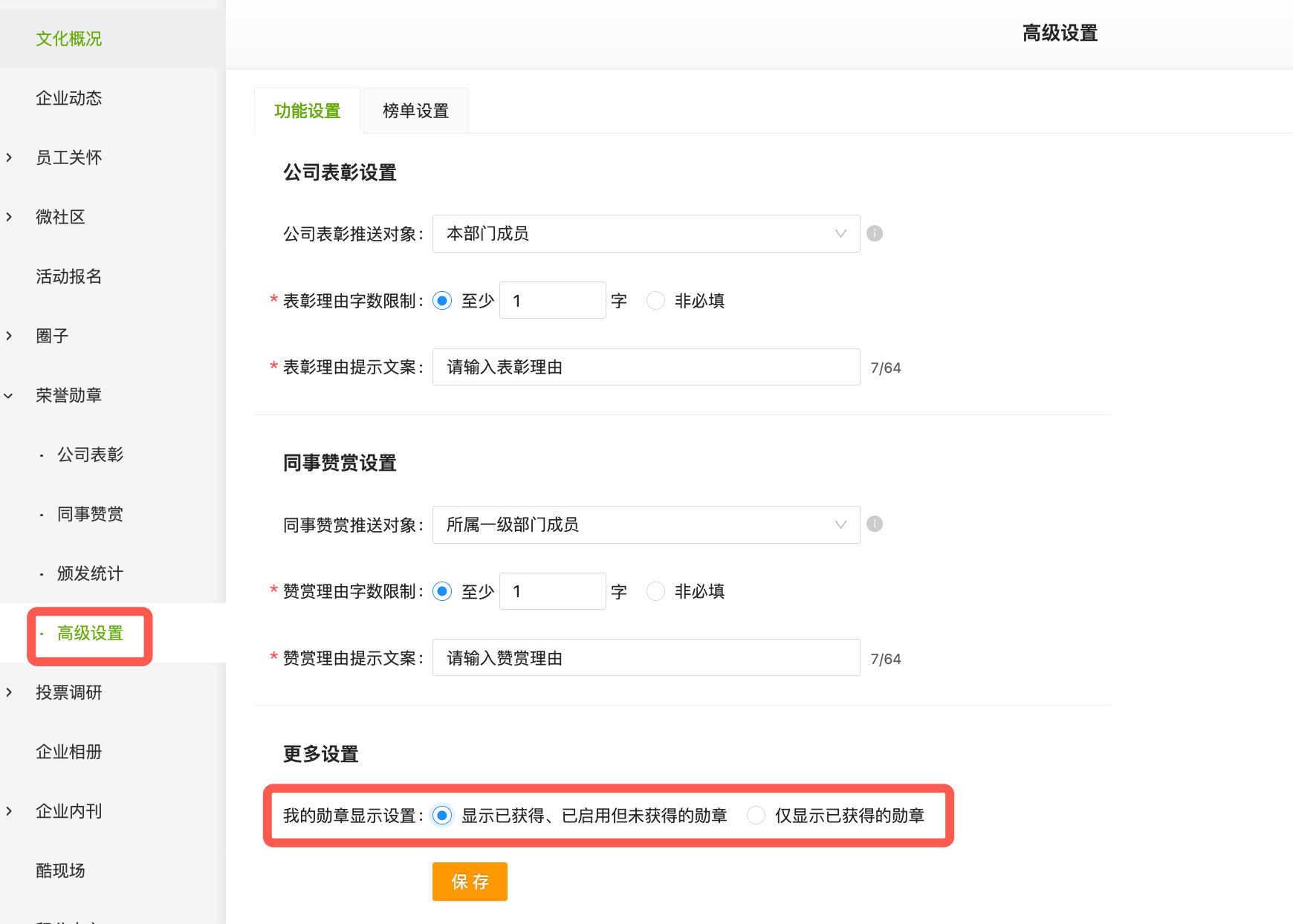The width and height of the screenshot is (1293, 924).
Task: Collapse 荣誉勋章 sidebar section
Action: (x=9, y=396)
